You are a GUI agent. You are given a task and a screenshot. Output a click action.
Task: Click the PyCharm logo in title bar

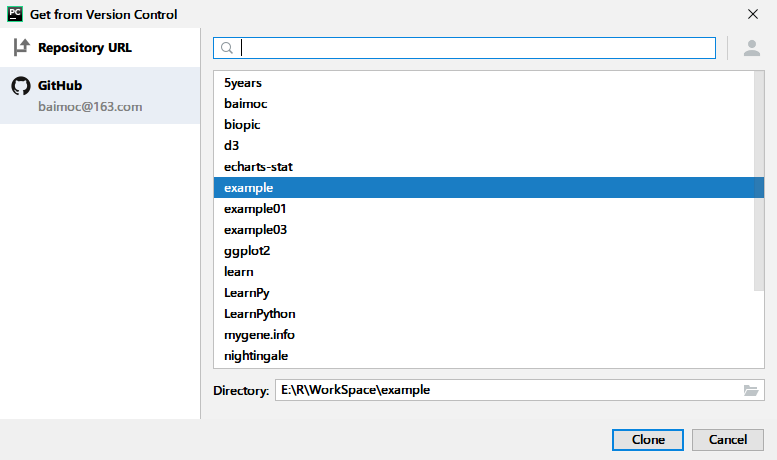pyautogui.click(x=15, y=14)
